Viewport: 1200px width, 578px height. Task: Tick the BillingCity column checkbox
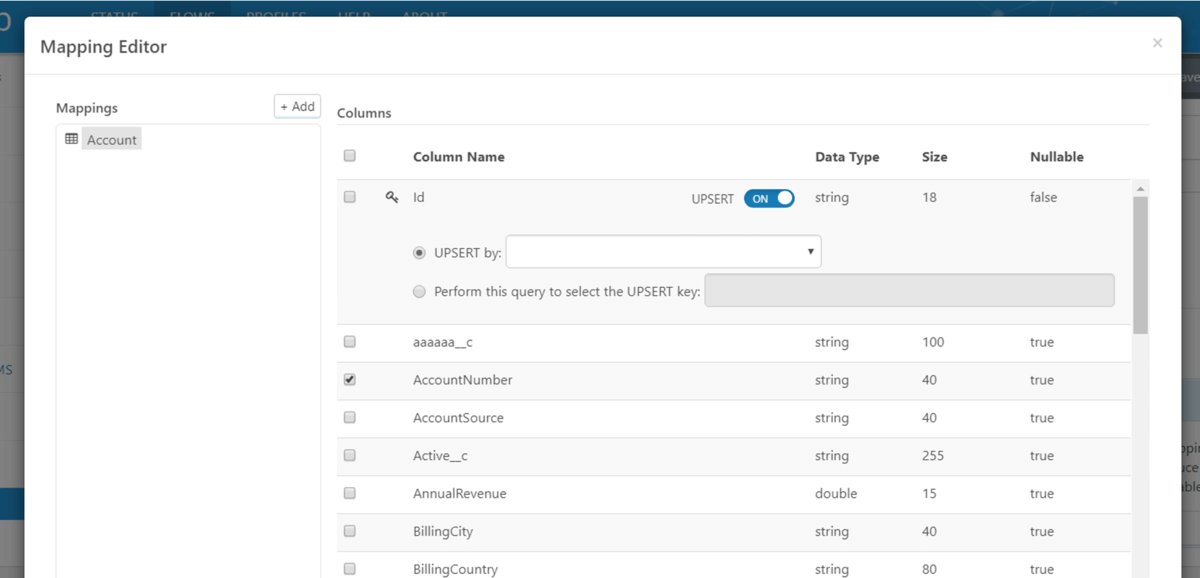click(350, 531)
